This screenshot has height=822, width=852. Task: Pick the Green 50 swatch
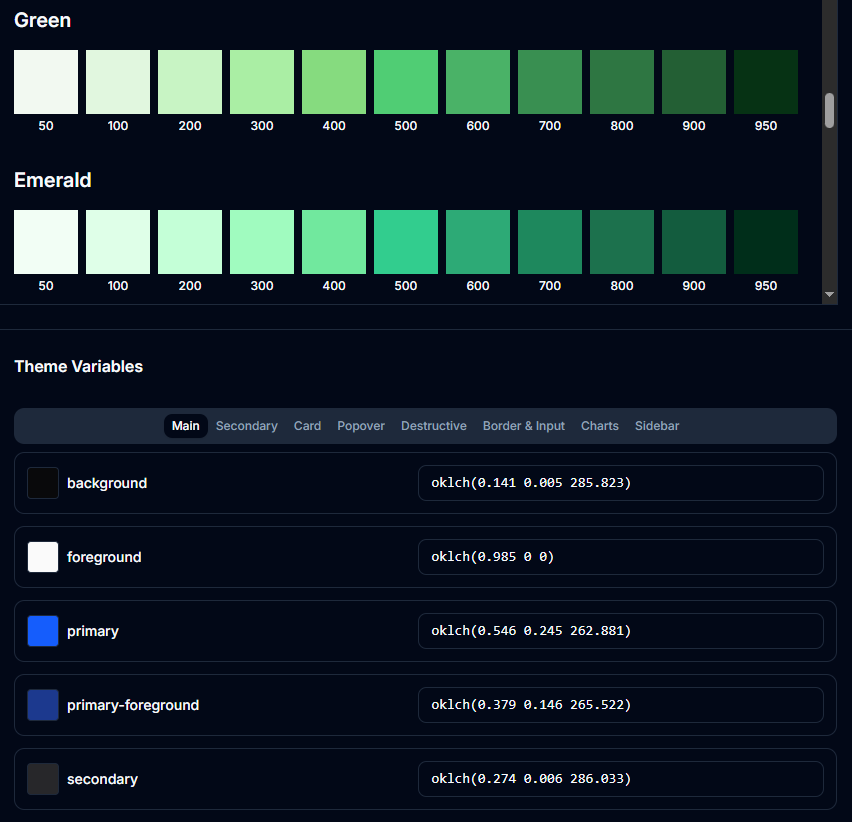point(46,82)
